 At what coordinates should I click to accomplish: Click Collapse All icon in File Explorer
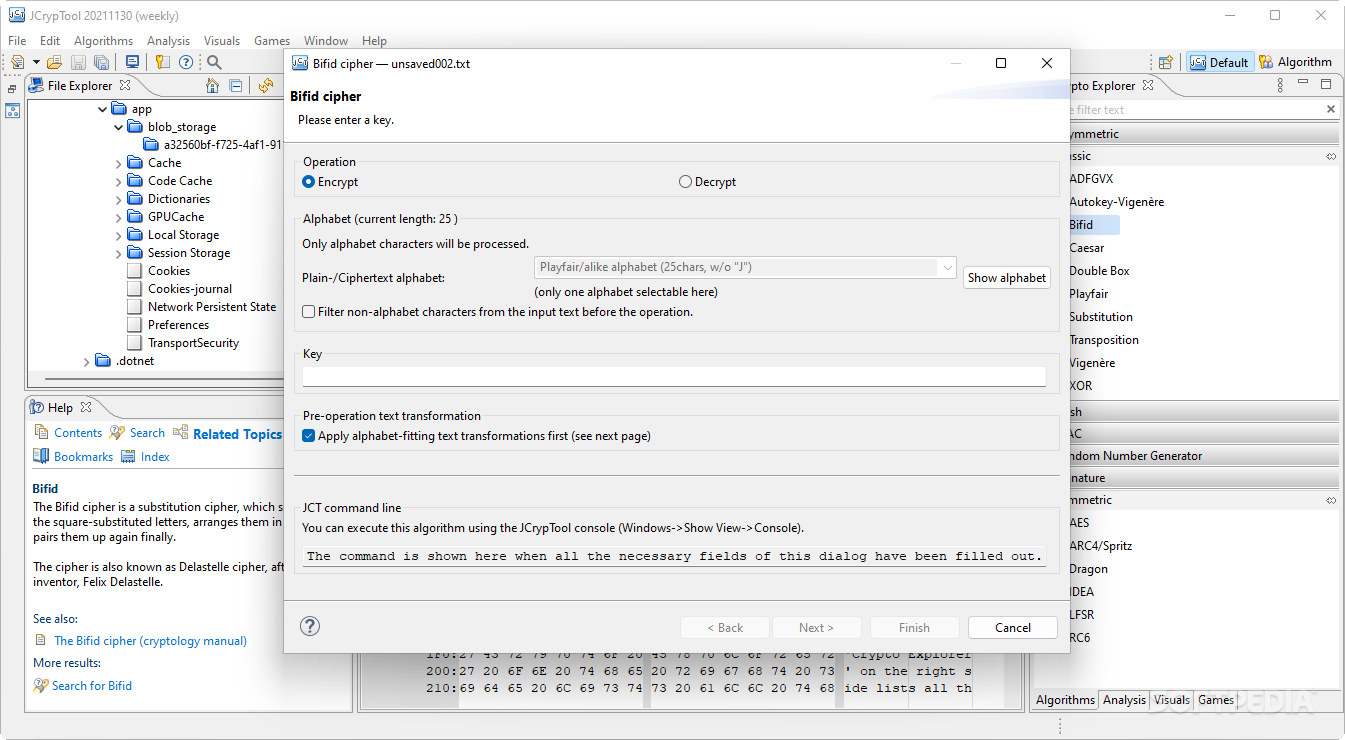tap(236, 86)
